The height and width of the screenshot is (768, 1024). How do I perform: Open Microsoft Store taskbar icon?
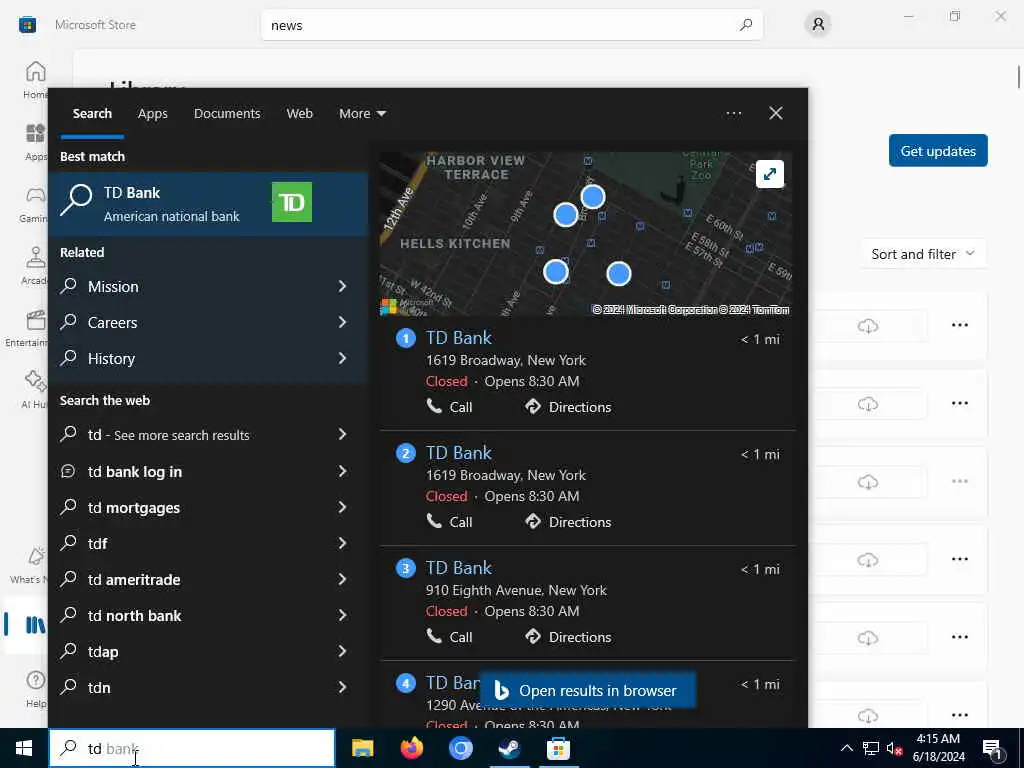coord(558,748)
